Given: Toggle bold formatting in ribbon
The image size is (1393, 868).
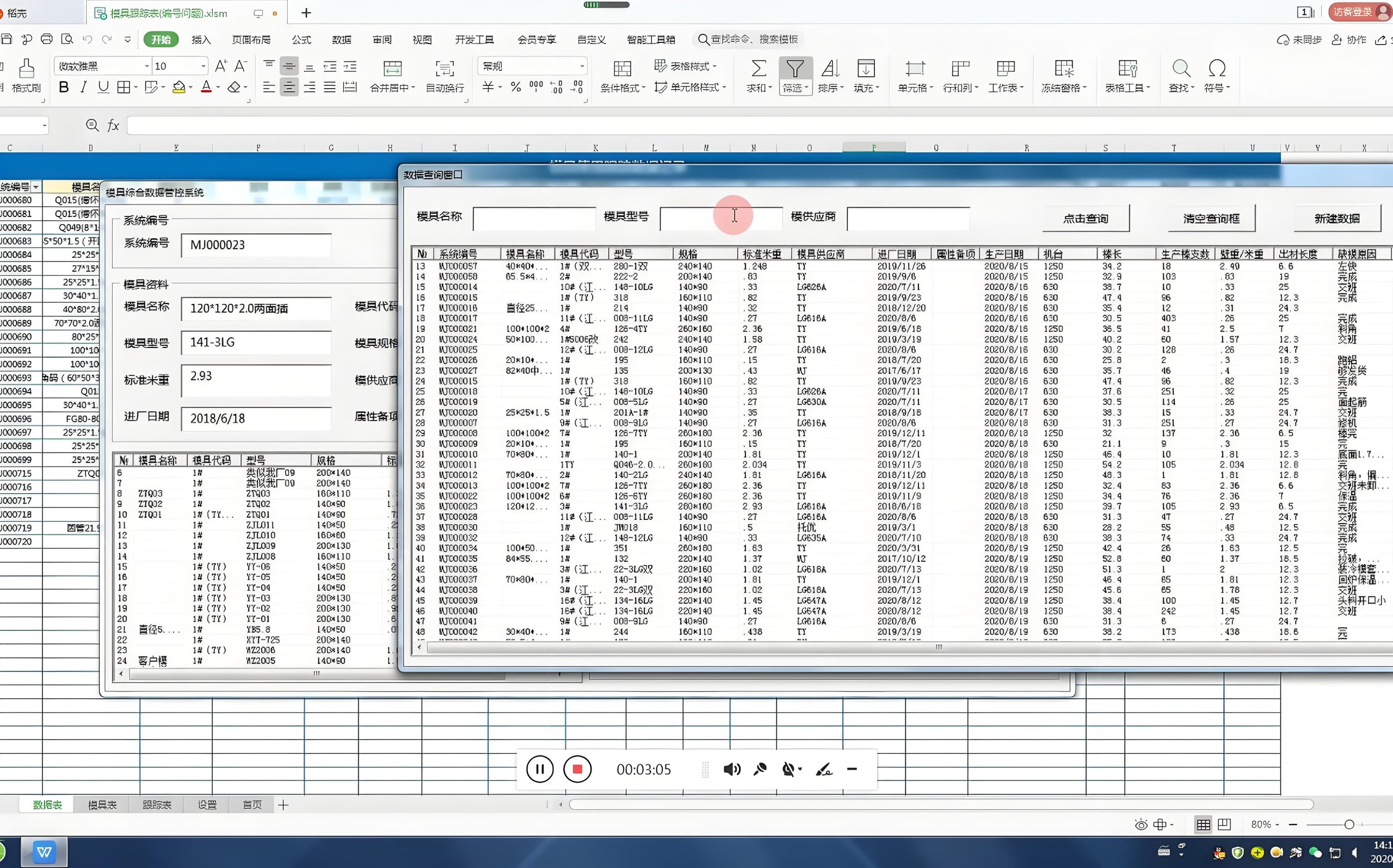Looking at the screenshot, I should [x=64, y=87].
